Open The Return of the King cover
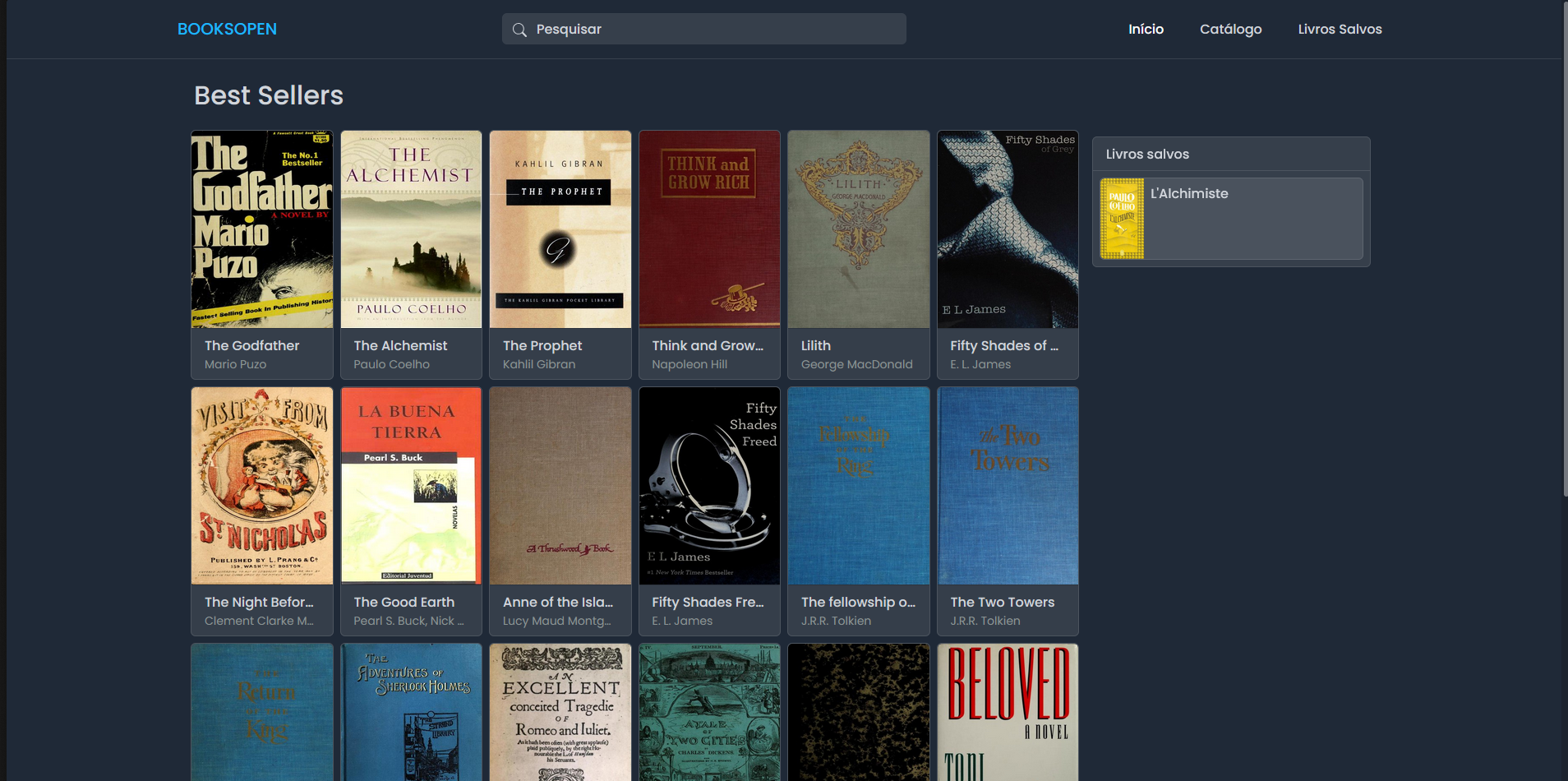Screen dimensions: 1568x781 pos(262,712)
